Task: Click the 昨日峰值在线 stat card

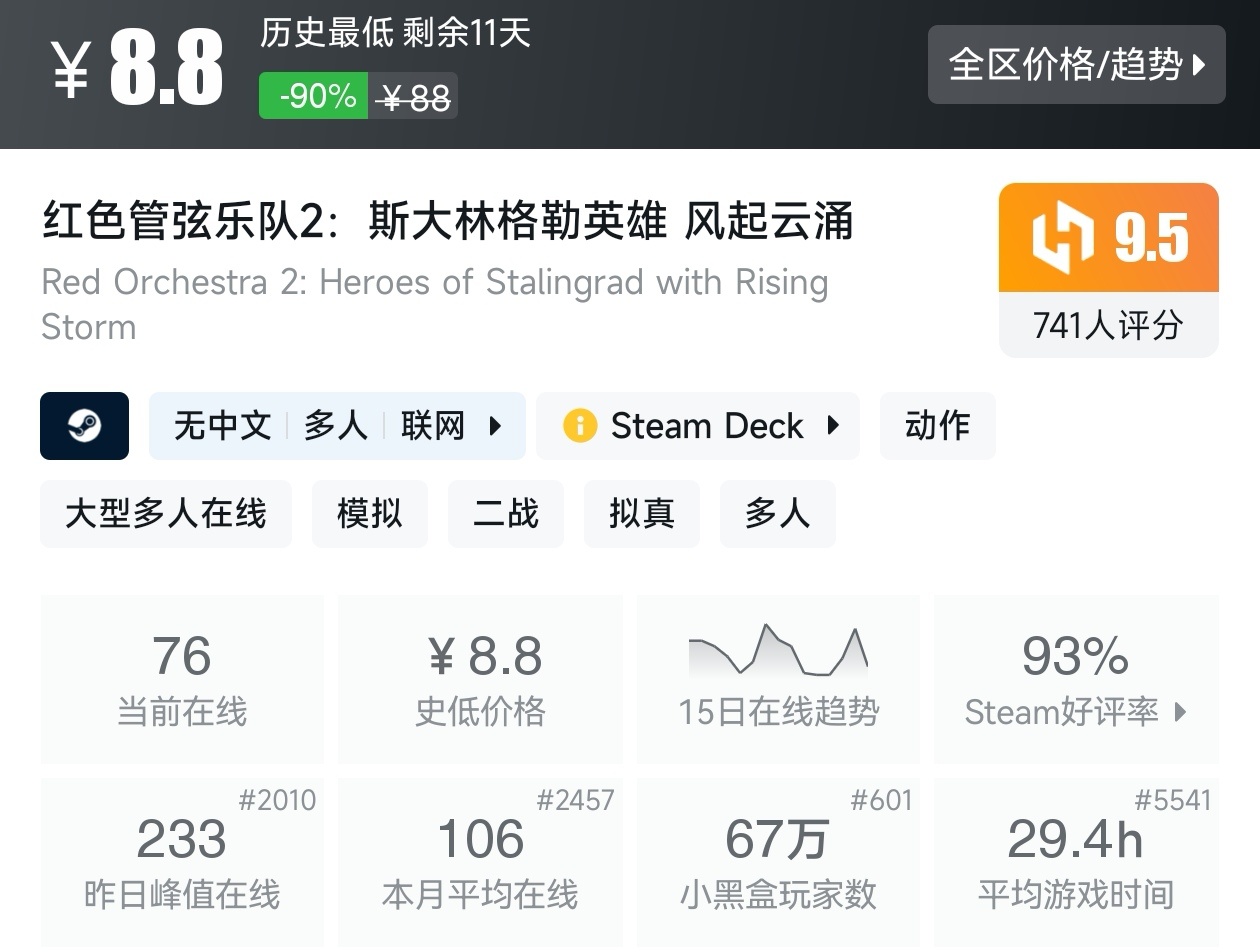Action: 182,862
